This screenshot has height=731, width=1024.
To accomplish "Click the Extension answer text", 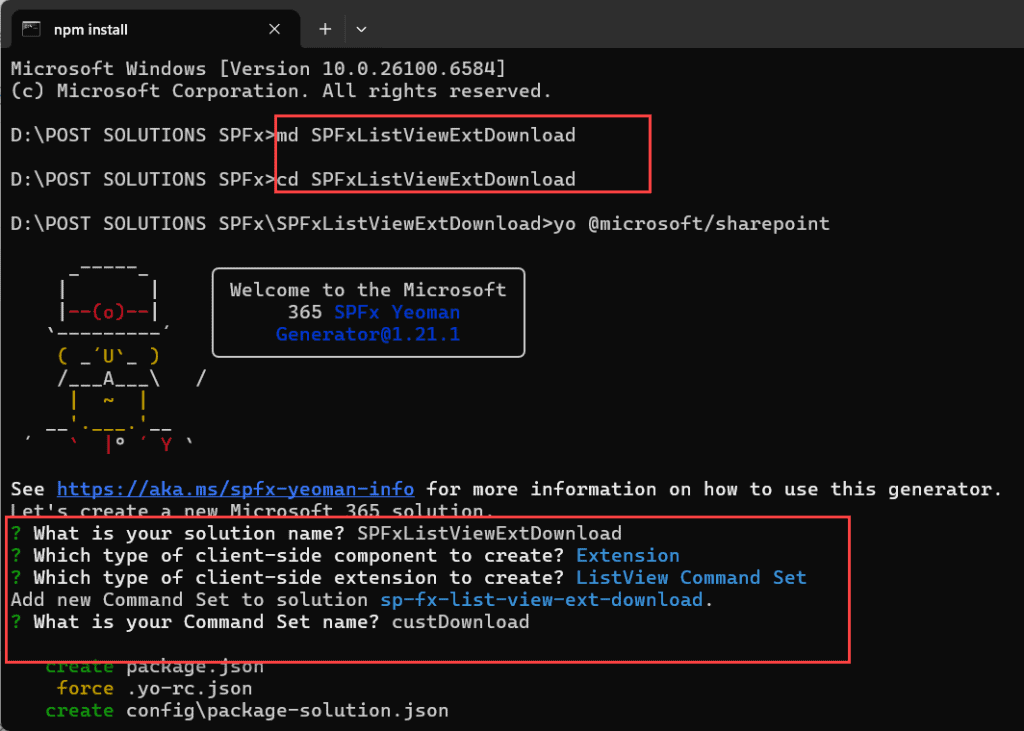I will coord(628,556).
